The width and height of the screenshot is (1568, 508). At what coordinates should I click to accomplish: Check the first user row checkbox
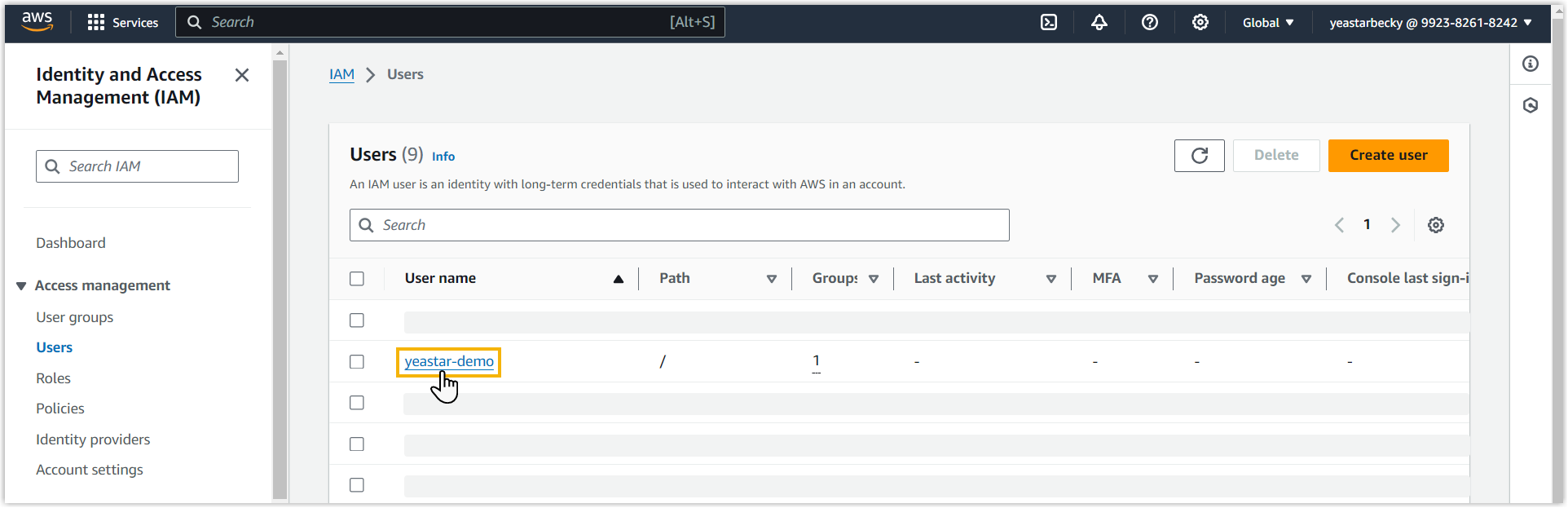point(357,320)
